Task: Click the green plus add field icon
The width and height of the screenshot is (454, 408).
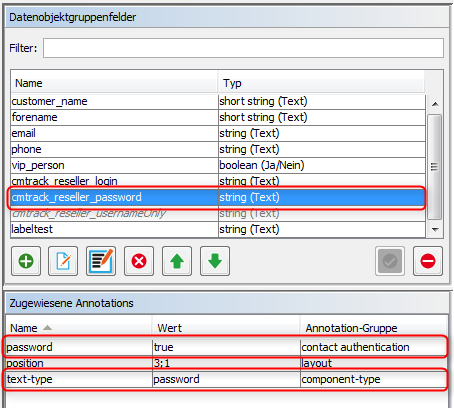Action: click(x=26, y=261)
